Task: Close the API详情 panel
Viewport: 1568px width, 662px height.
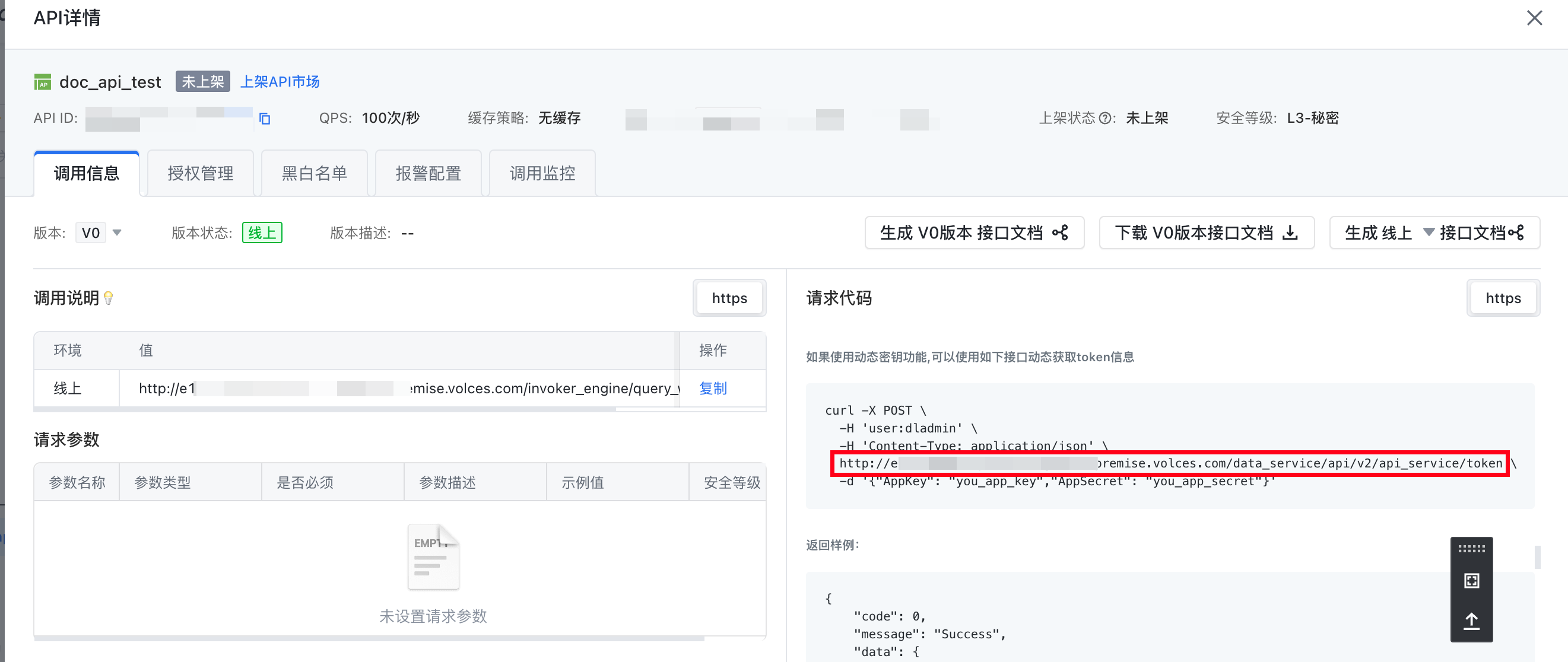Action: [1534, 18]
